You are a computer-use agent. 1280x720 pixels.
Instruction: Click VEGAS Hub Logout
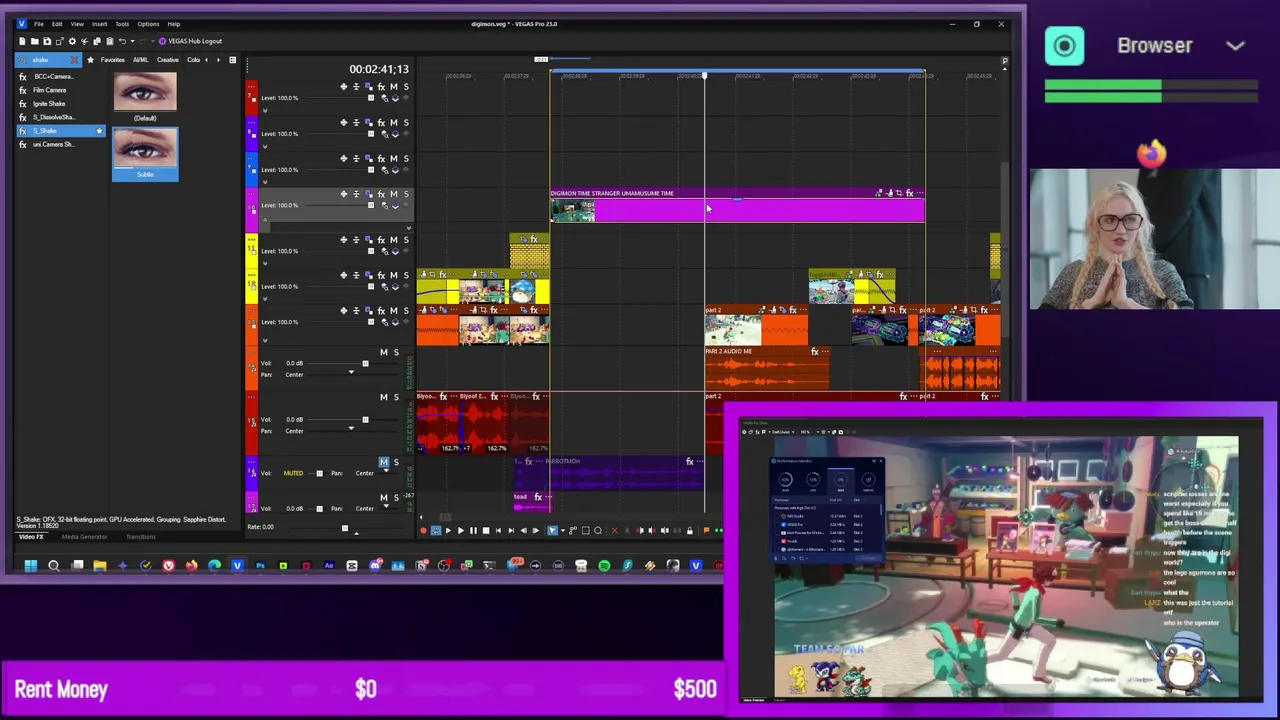coord(190,41)
